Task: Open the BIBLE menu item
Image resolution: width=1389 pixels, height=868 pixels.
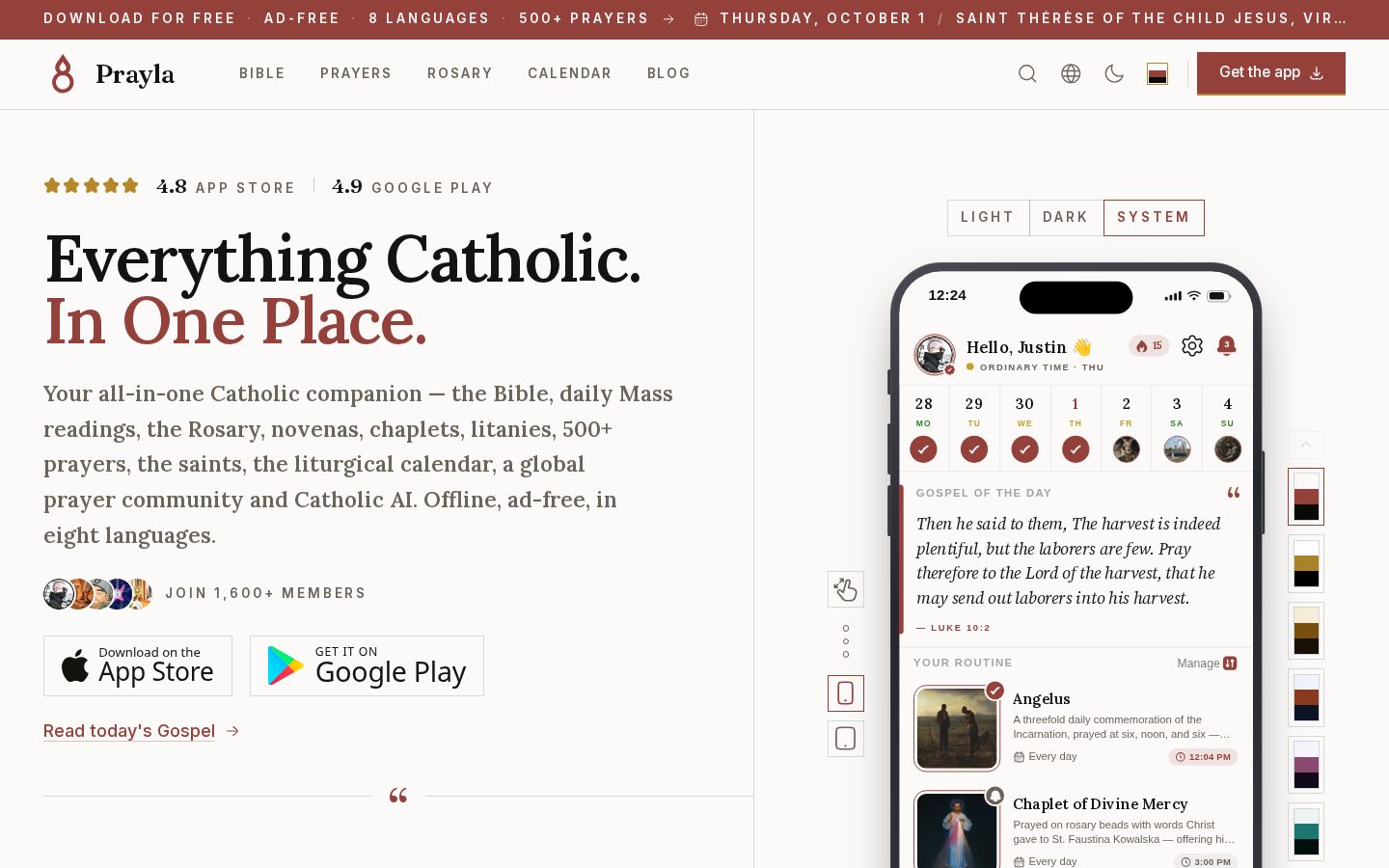Action: [x=261, y=73]
